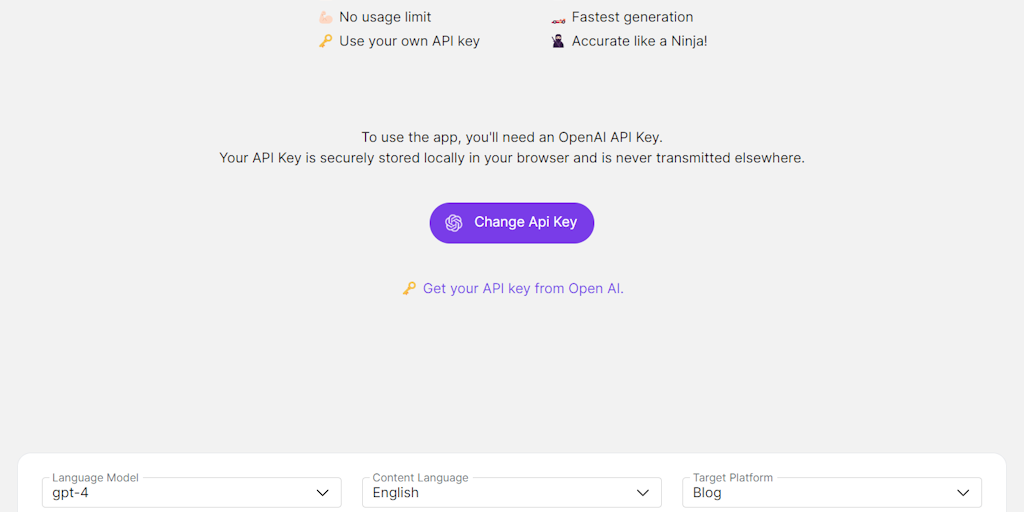This screenshot has height=512, width=1024.
Task: Expand the Content Language chevron arrow
Action: point(643,493)
